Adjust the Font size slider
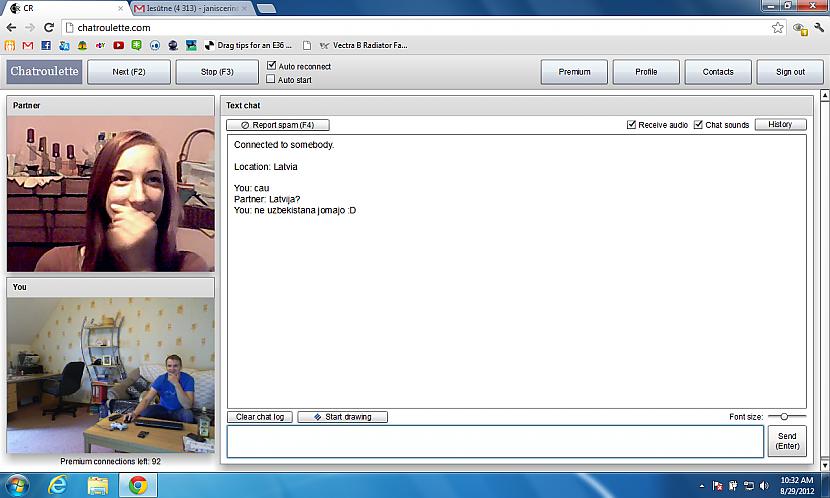830x498 pixels. pos(784,416)
